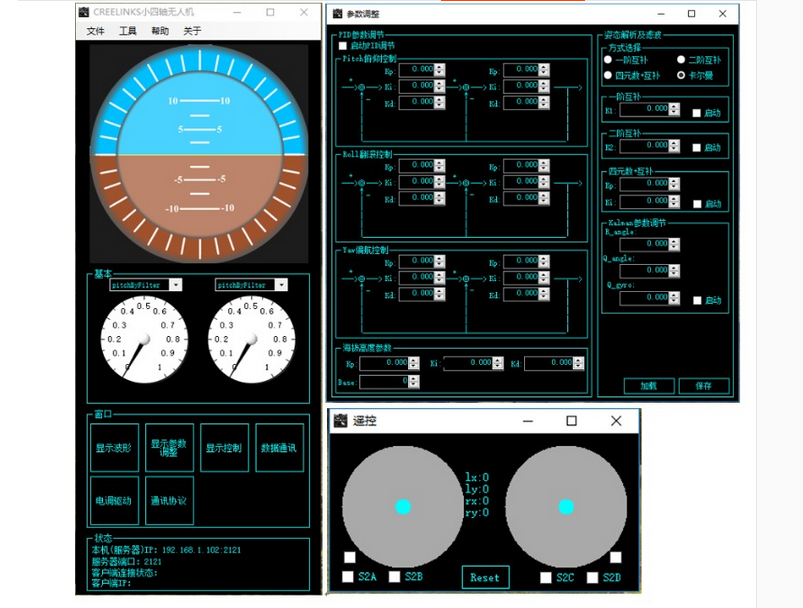Click the left joystick cyan dot

[x=404, y=507]
